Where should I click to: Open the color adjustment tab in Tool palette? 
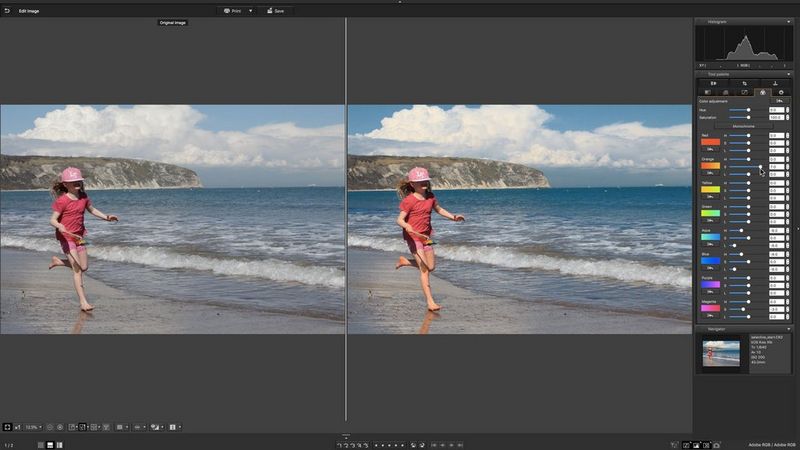pos(762,92)
